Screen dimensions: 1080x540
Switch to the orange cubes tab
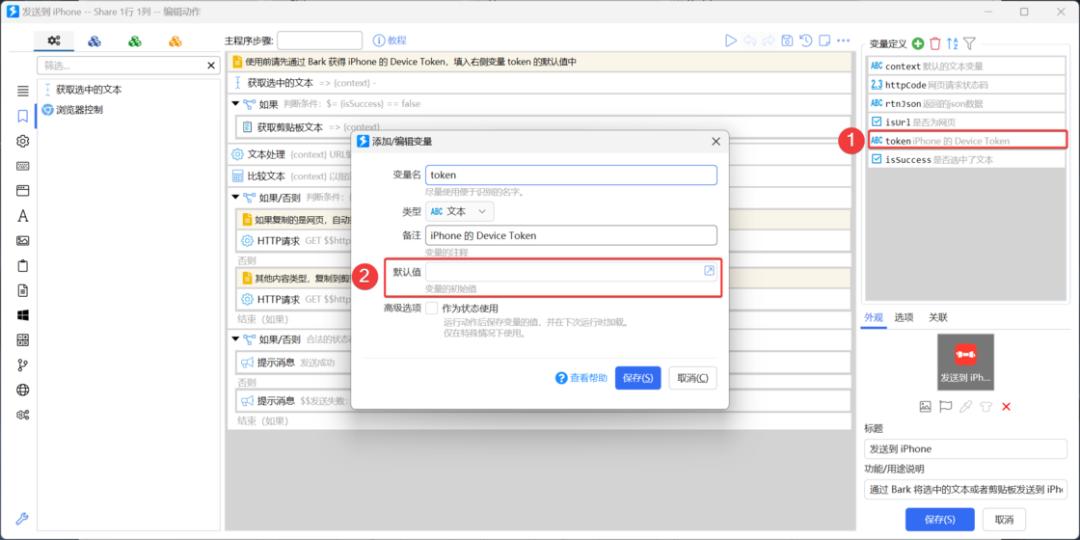click(176, 41)
